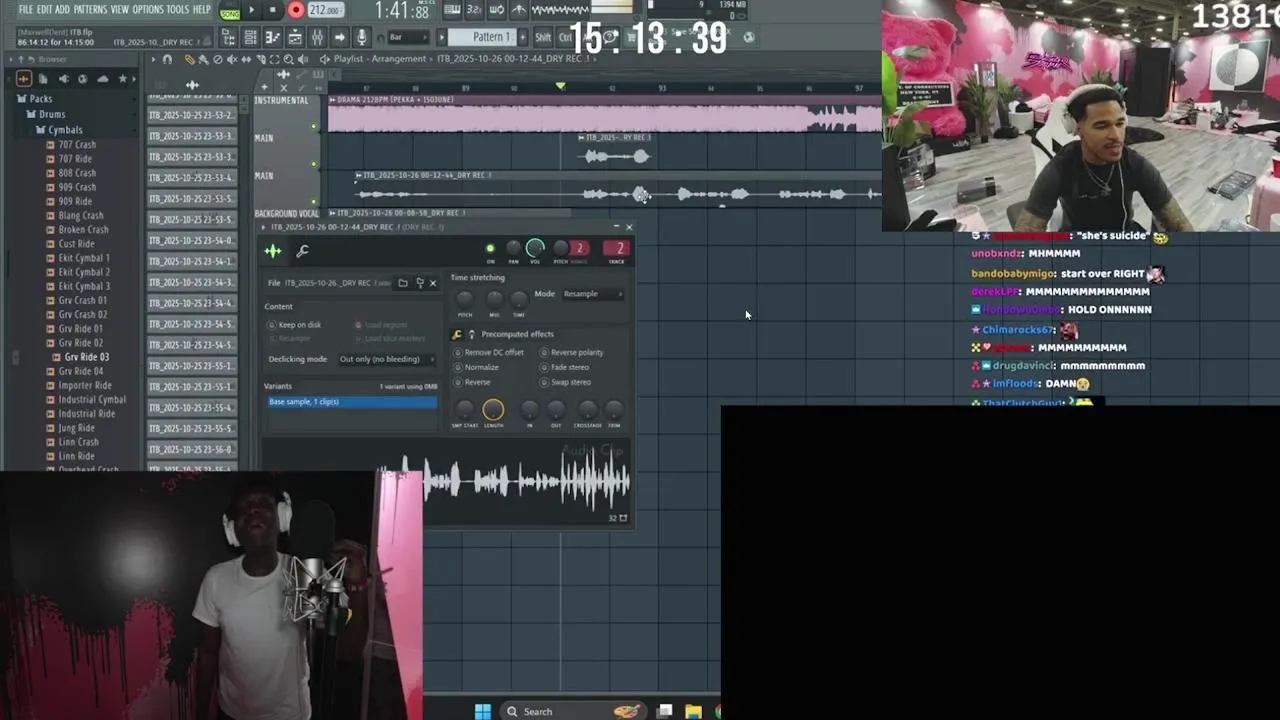Select the star favorites tab in browser
The height and width of the screenshot is (720, 1280).
[x=123, y=79]
